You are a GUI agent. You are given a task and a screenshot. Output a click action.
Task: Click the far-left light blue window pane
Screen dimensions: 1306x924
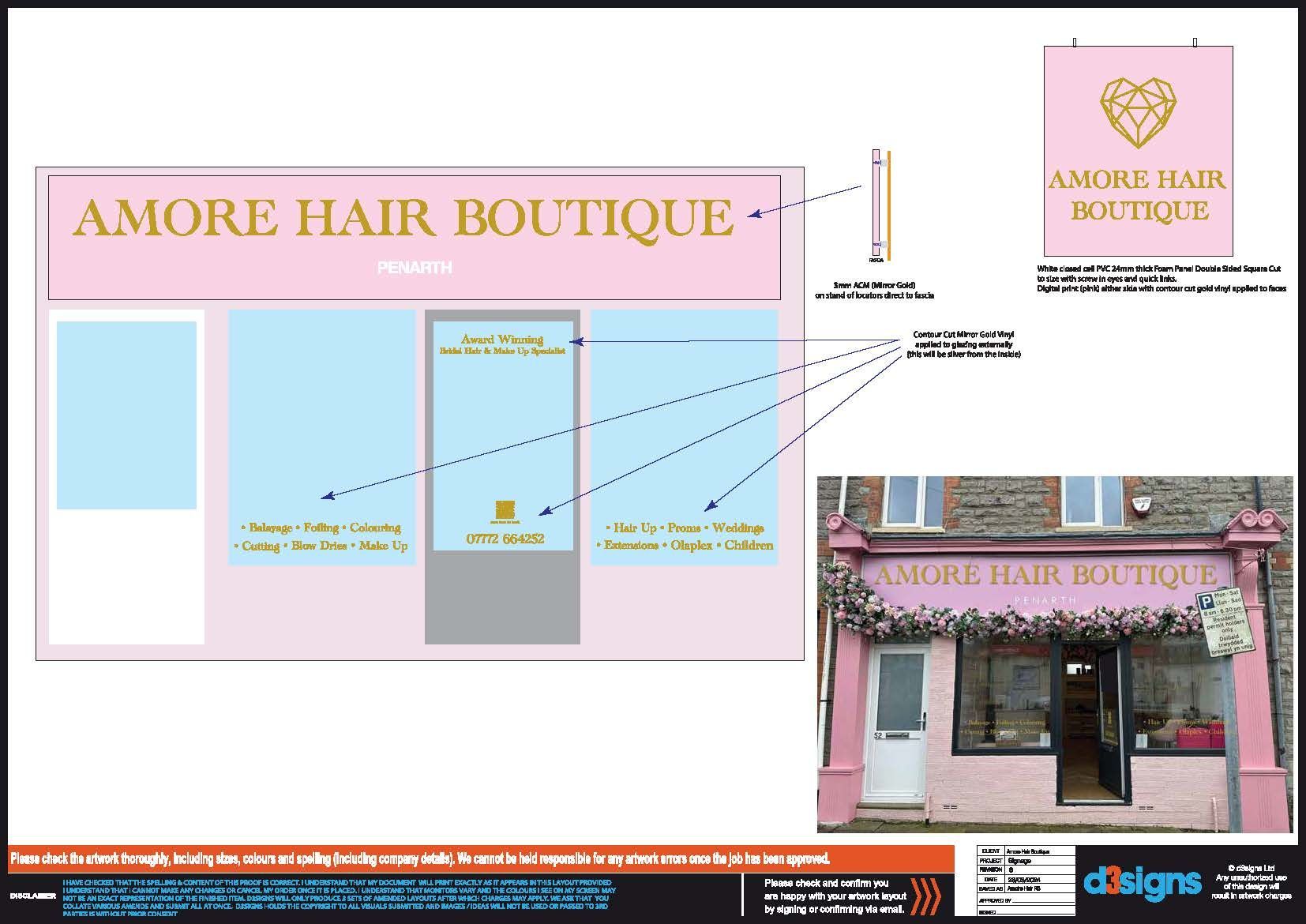[126, 415]
